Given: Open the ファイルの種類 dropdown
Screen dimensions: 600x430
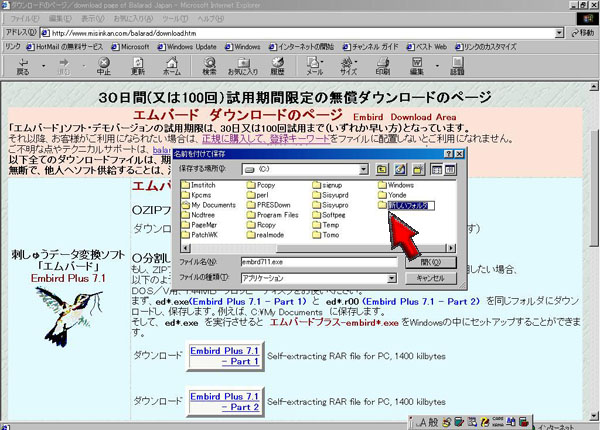Looking at the screenshot, I should click(x=392, y=278).
